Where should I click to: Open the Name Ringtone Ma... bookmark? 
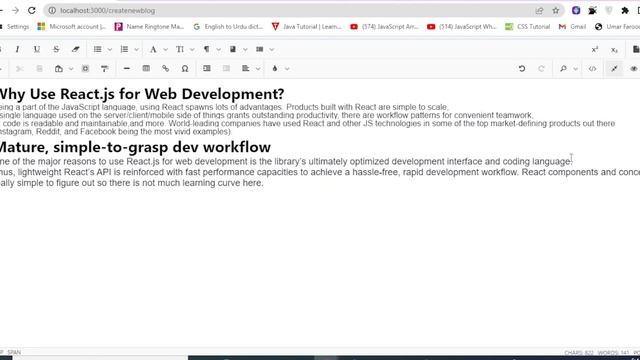149,27
